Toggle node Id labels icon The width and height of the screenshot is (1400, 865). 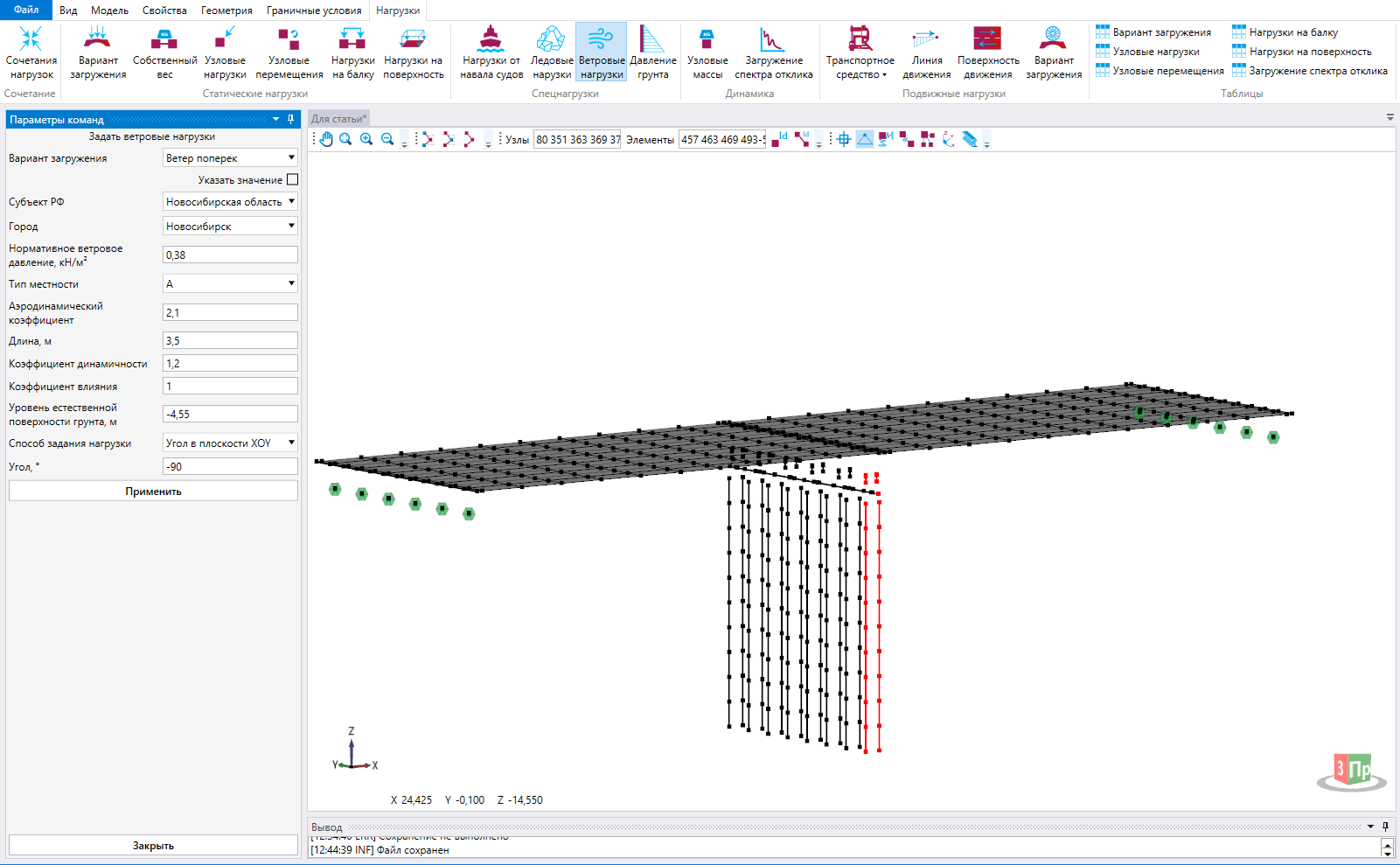click(x=779, y=139)
